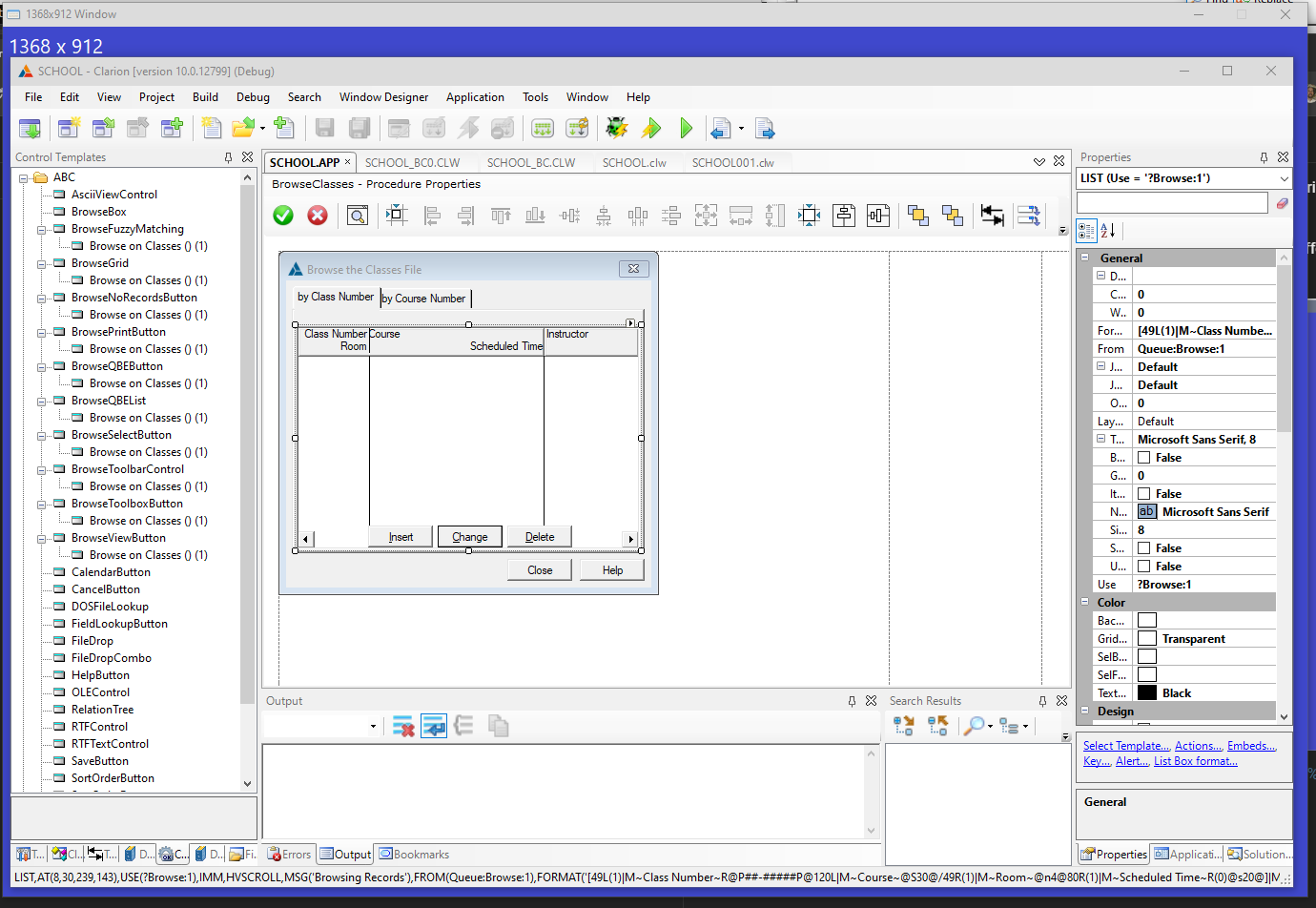Toggle the Bold False checkbox

point(1144,458)
